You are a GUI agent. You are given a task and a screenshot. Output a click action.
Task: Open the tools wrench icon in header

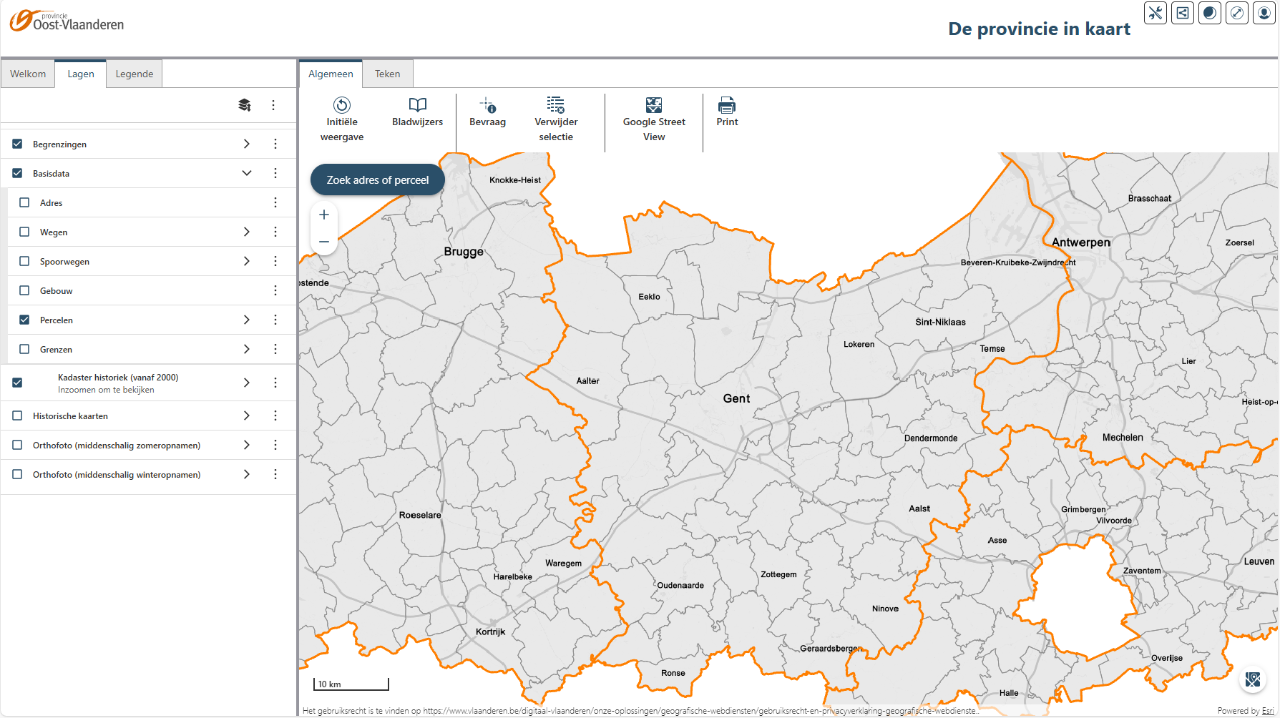pyautogui.click(x=1156, y=13)
